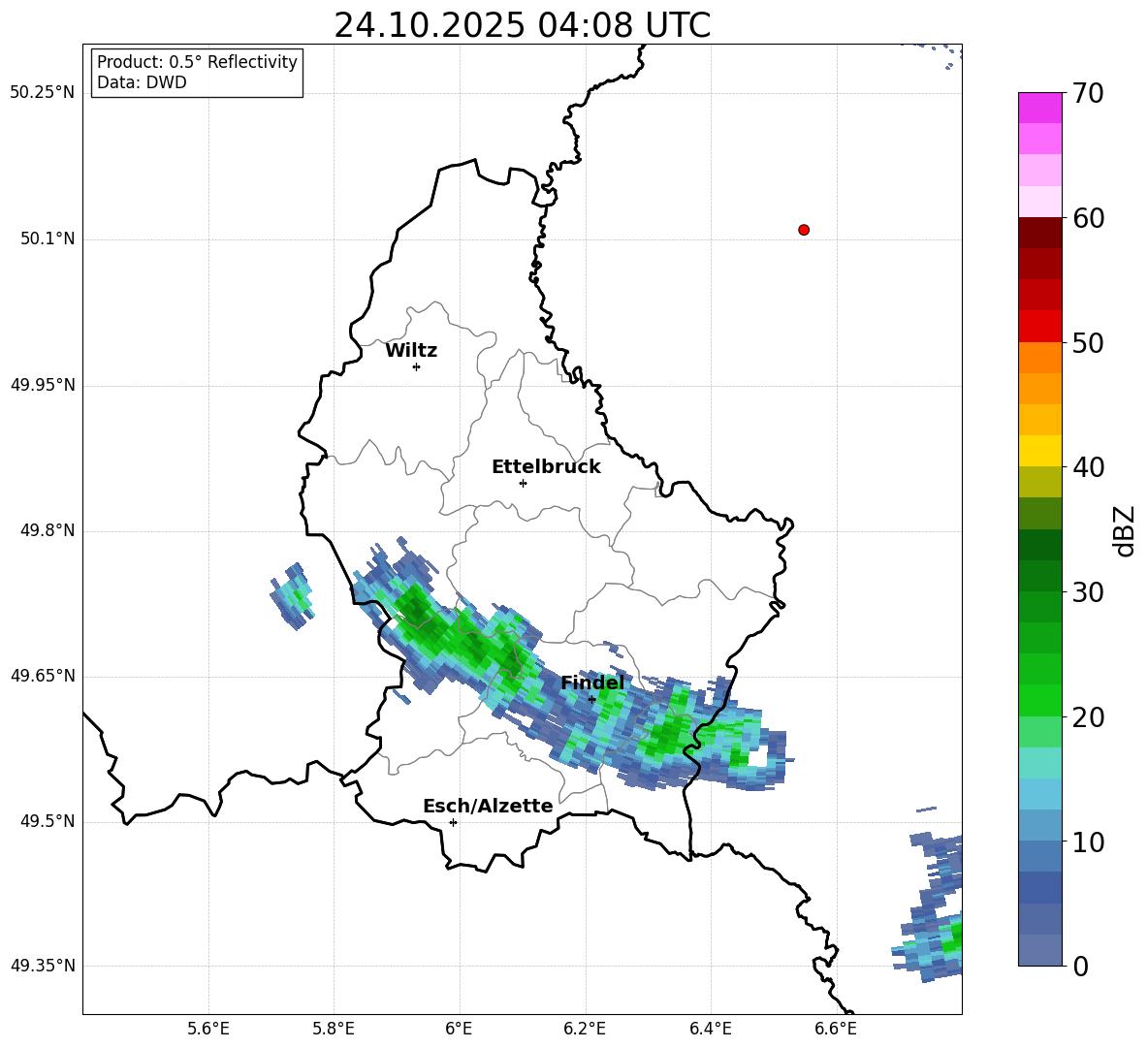Click the Ettelbruck location cross marker

523,483
